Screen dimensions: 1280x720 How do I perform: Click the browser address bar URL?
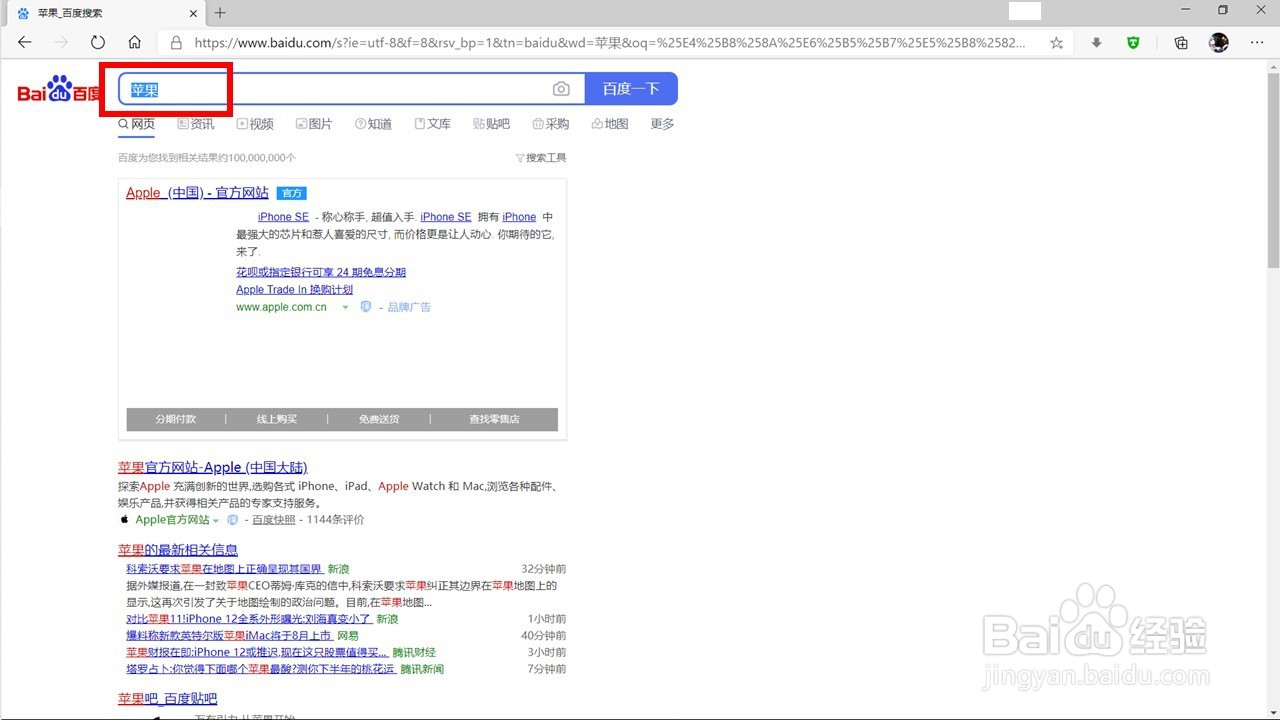tap(610, 43)
